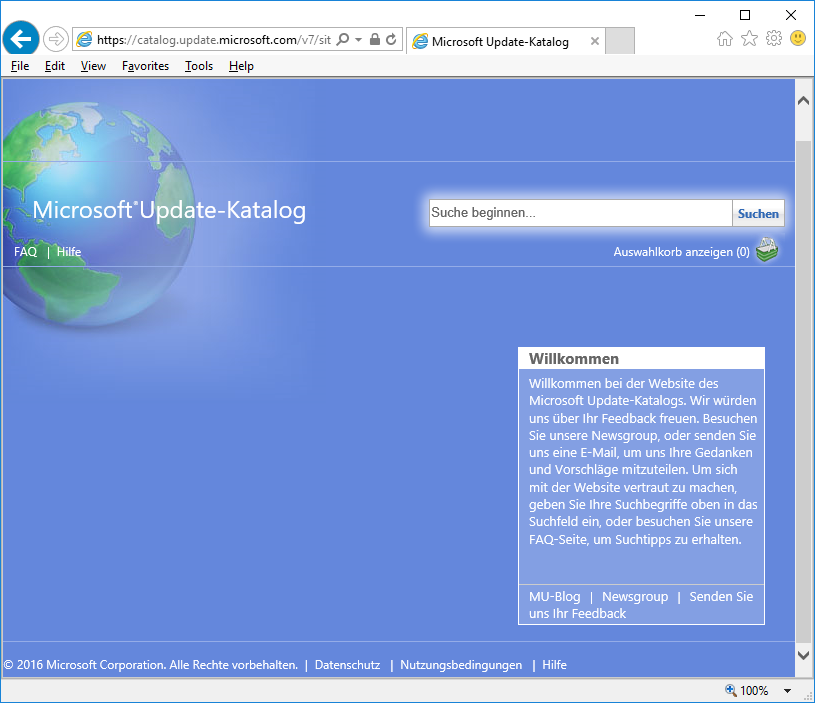Viewport: 815px width, 703px height.
Task: Click the Willkommen heading
Action: [x=574, y=359]
